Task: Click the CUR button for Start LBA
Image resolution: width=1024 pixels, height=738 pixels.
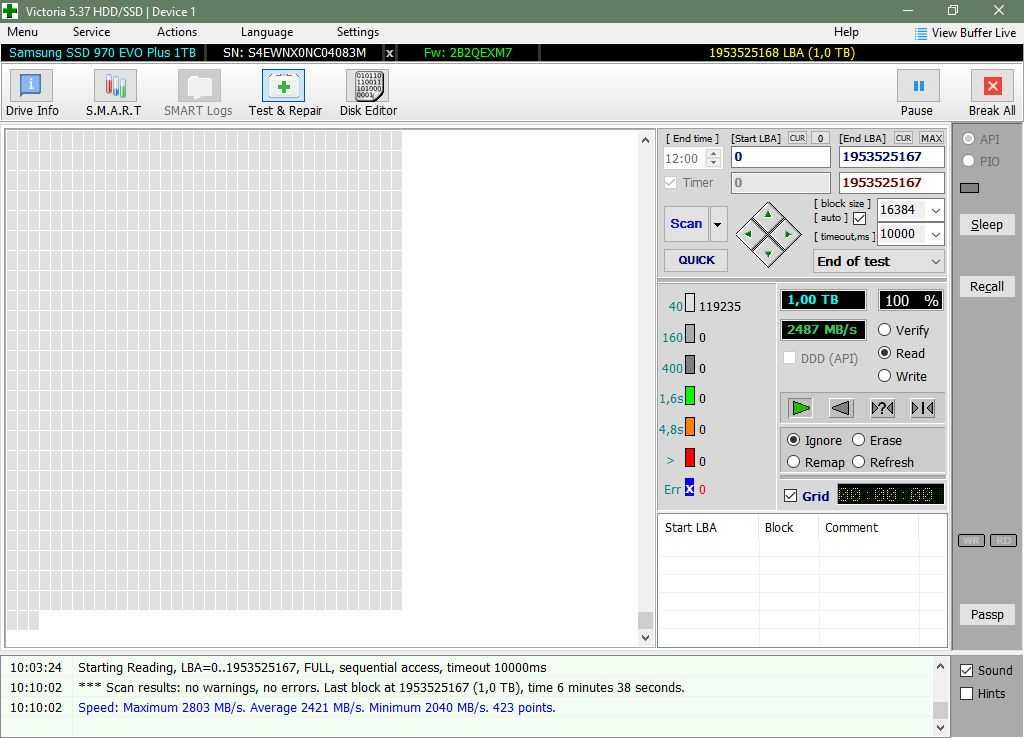Action: [797, 138]
